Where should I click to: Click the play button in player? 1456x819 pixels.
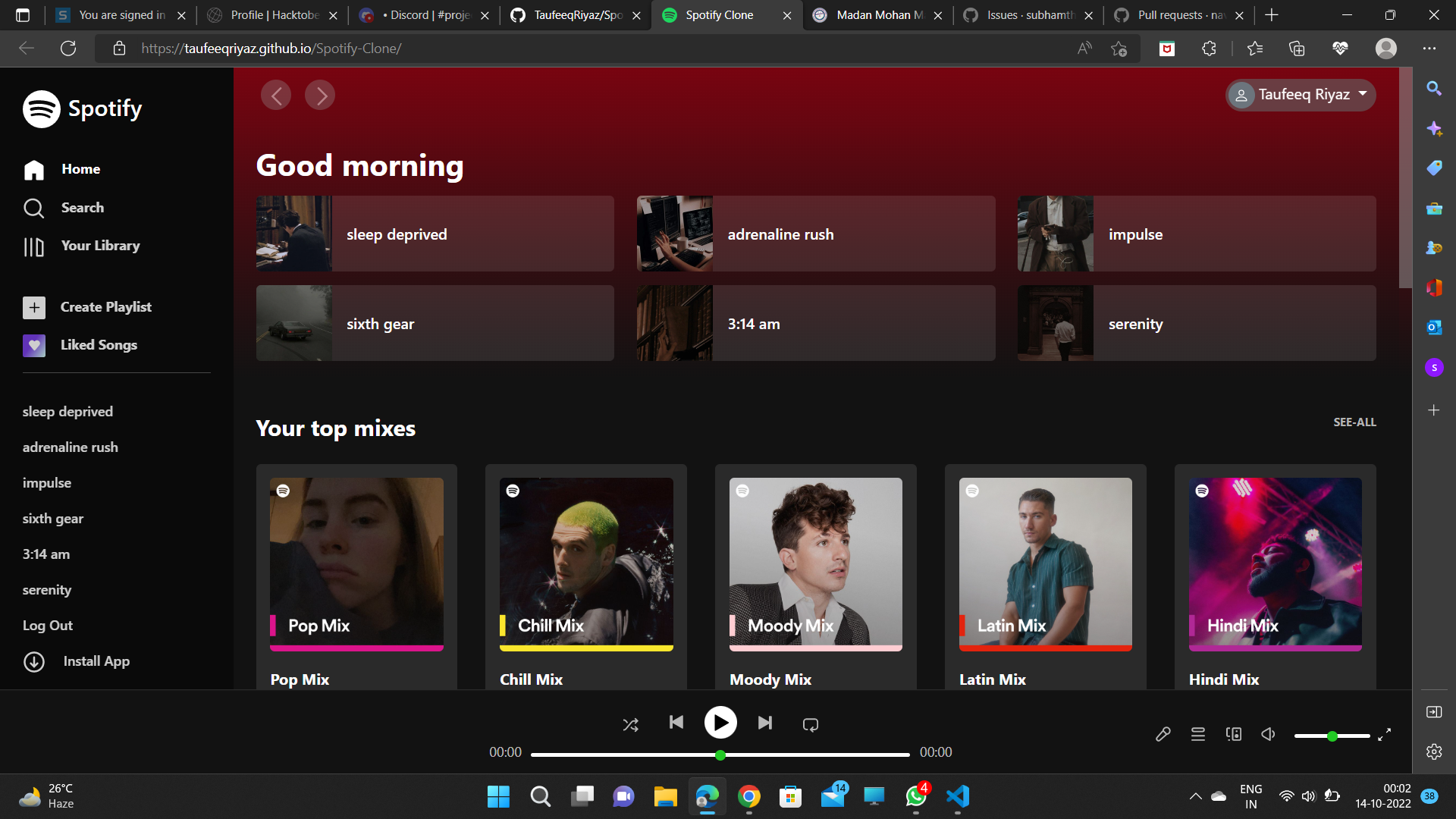720,723
